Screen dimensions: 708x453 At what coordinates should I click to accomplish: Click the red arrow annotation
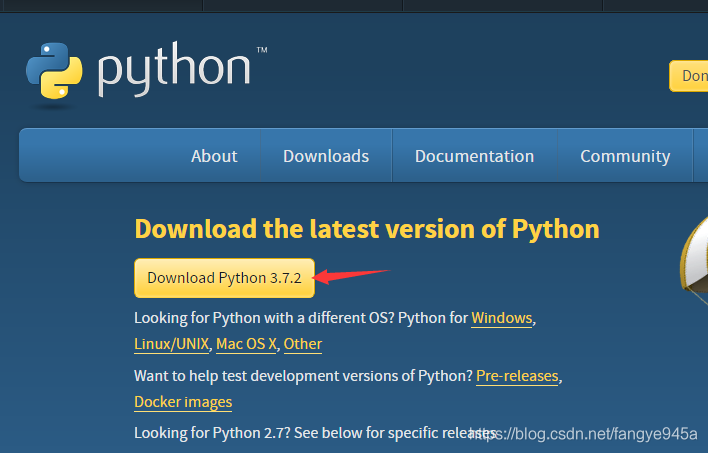coord(351,274)
